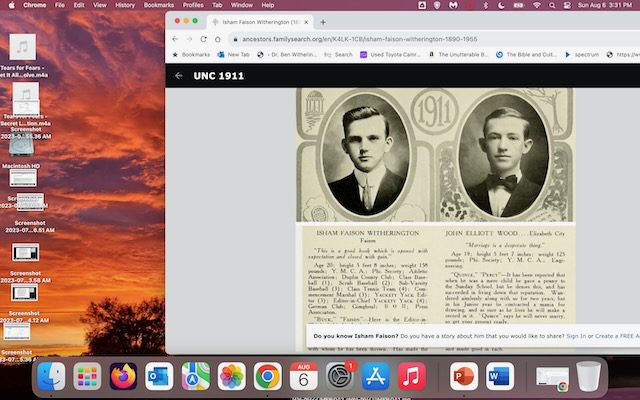Select the Isham Faison Witherington browser tab
Viewport: 640px width, 400px height.
pyautogui.click(x=260, y=22)
